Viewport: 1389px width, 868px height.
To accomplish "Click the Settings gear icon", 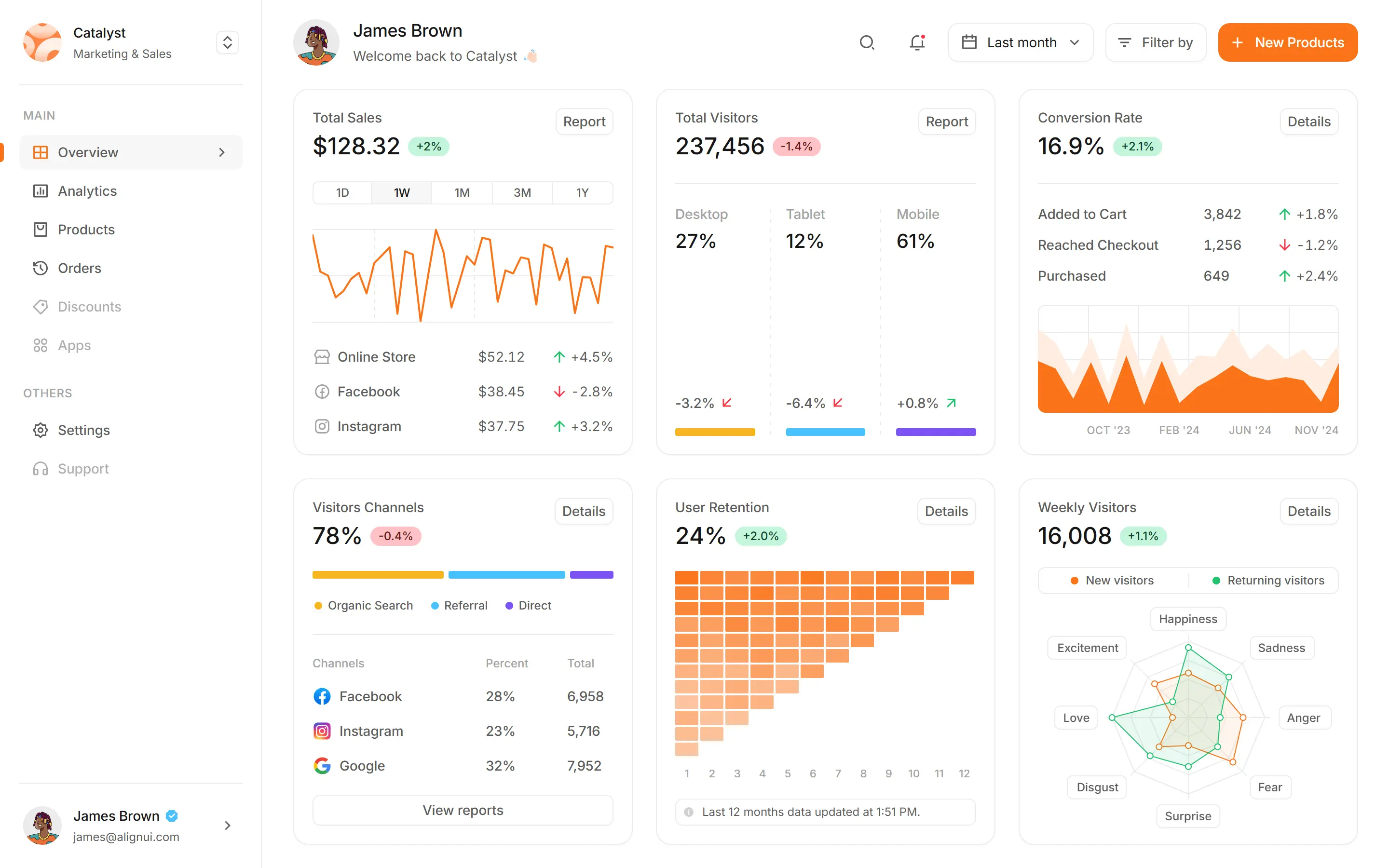I will [x=40, y=430].
